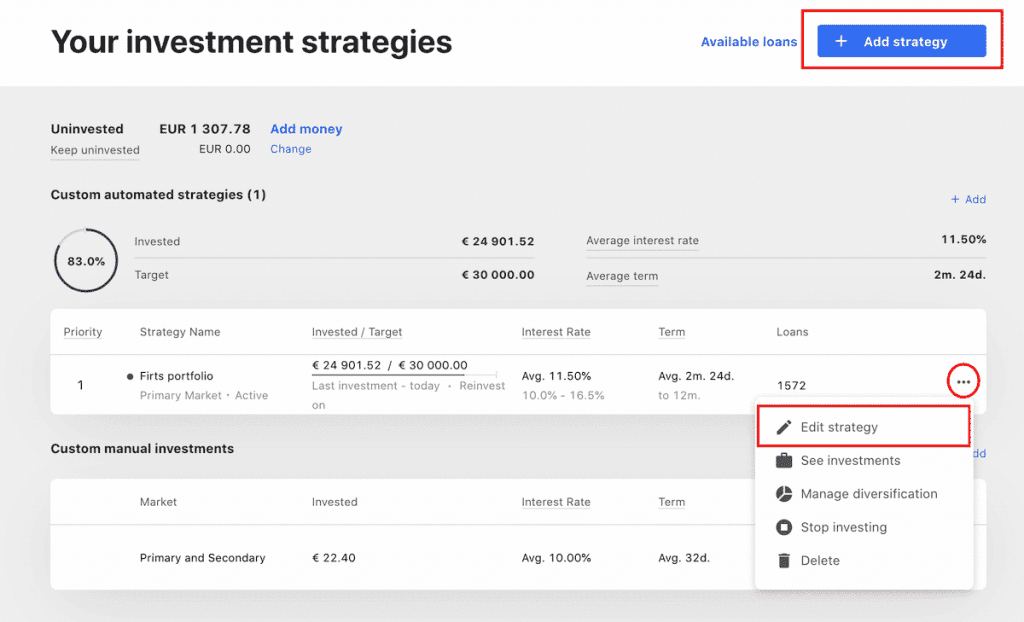Click the plus icon in Add strategy button
The height and width of the screenshot is (622, 1024).
pyautogui.click(x=841, y=42)
